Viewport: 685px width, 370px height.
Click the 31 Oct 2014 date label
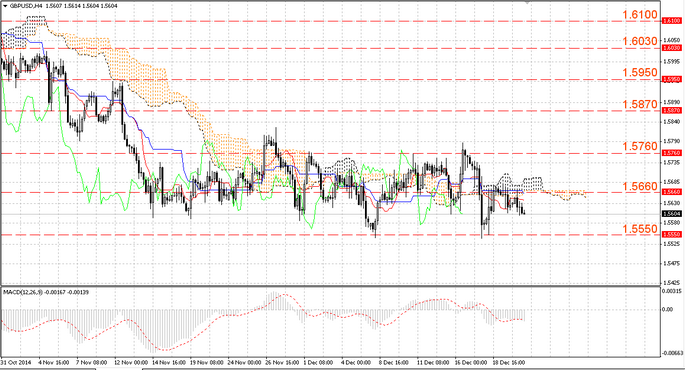[17, 363]
